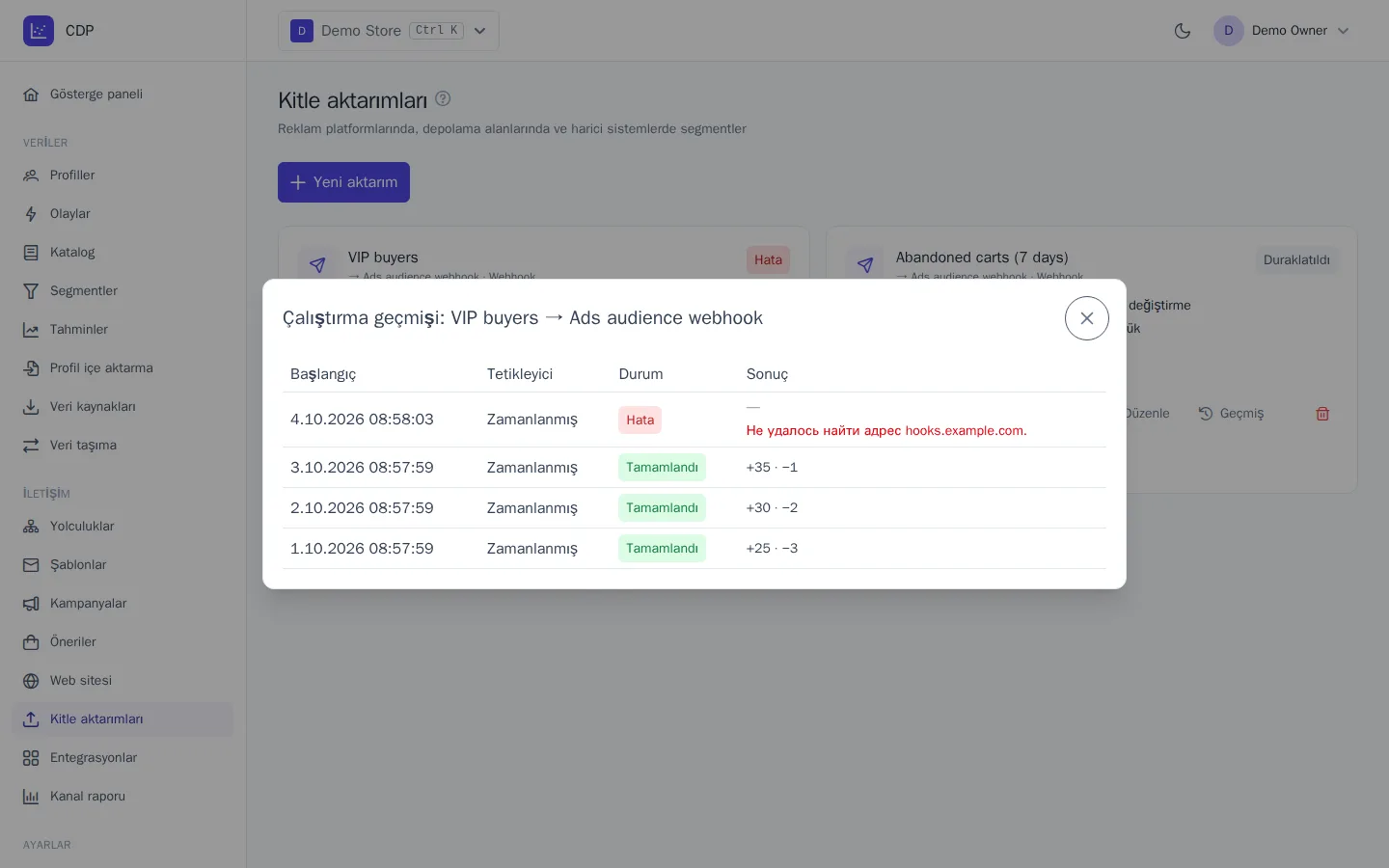The width and height of the screenshot is (1389, 868).
Task: Open Olaylar in the sidebar
Action: click(123, 214)
